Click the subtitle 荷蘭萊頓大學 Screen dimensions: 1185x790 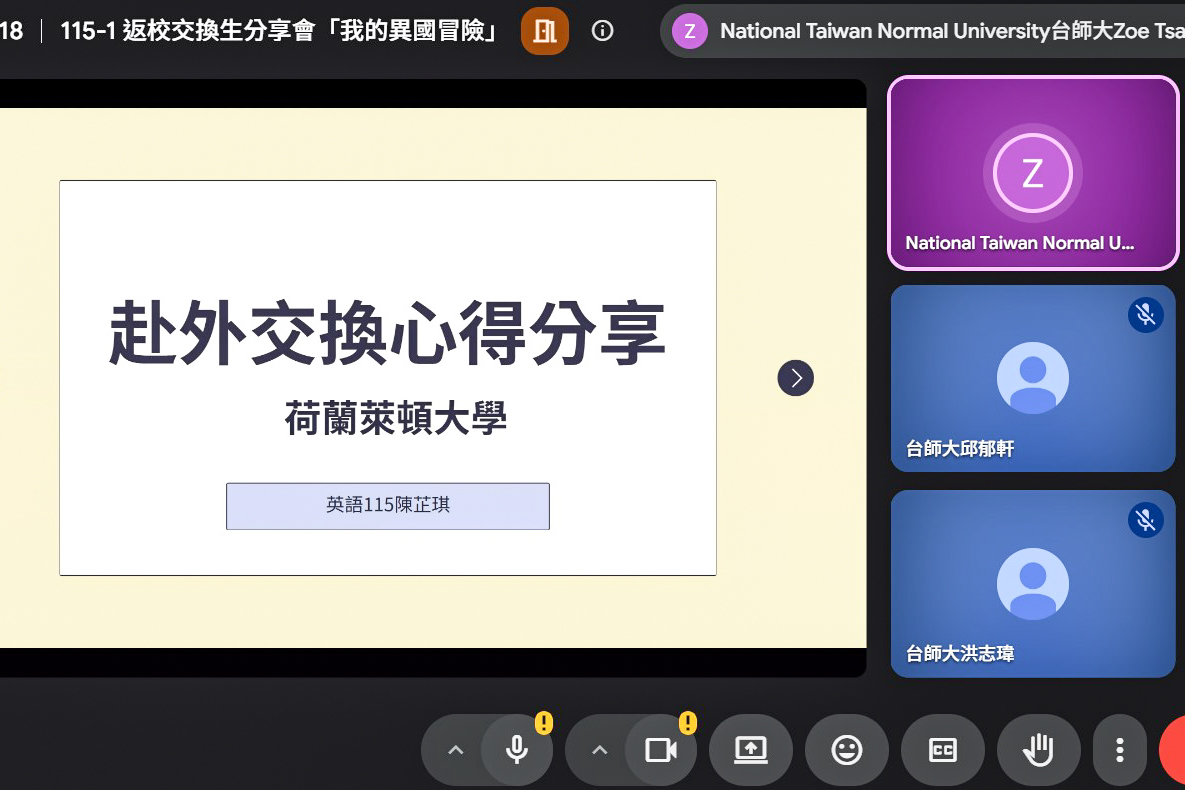coord(395,418)
